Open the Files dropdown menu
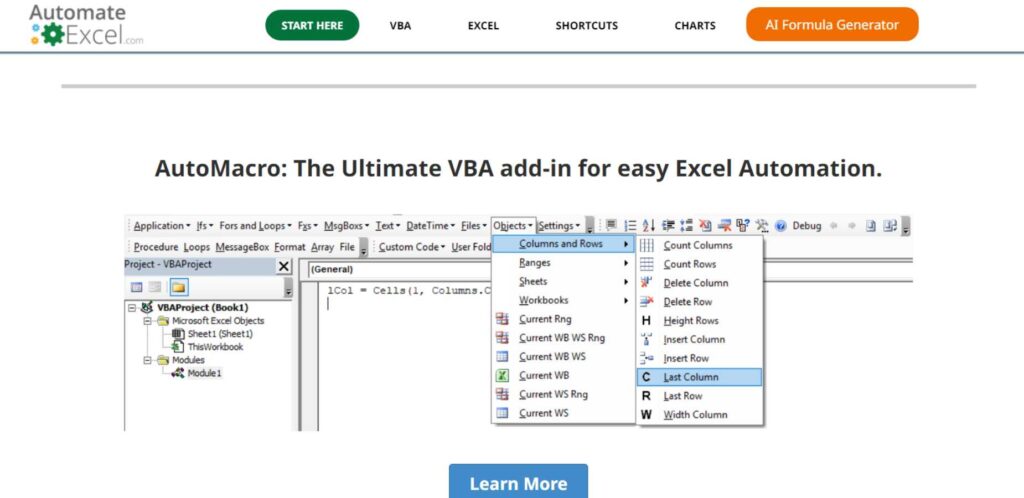1024x498 pixels. click(x=474, y=226)
